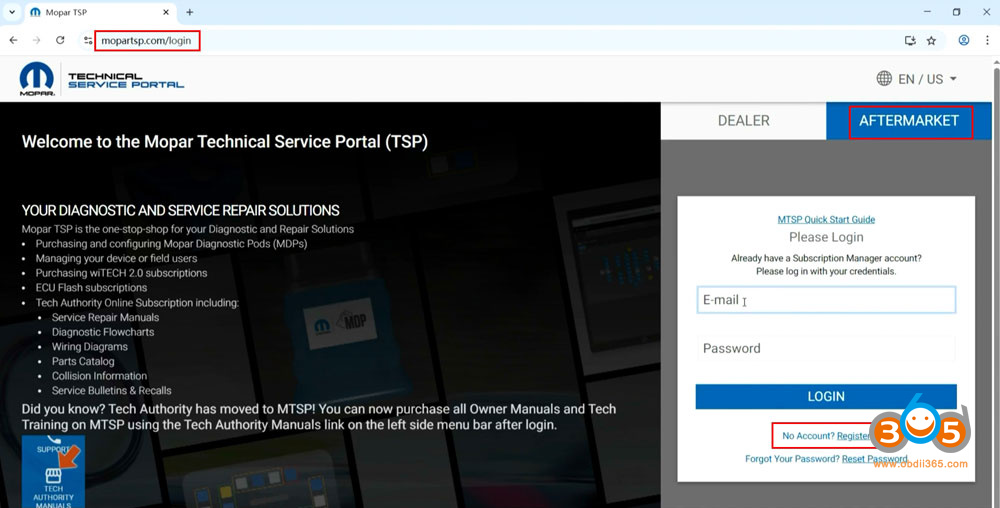The image size is (1000, 508).
Task: Click the Reset Password link
Action: coord(874,459)
